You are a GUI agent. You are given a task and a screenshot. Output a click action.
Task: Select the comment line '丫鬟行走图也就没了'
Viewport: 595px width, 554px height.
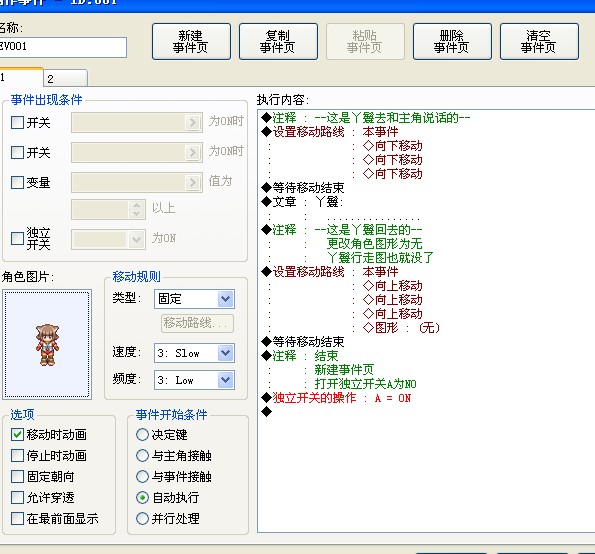point(380,258)
